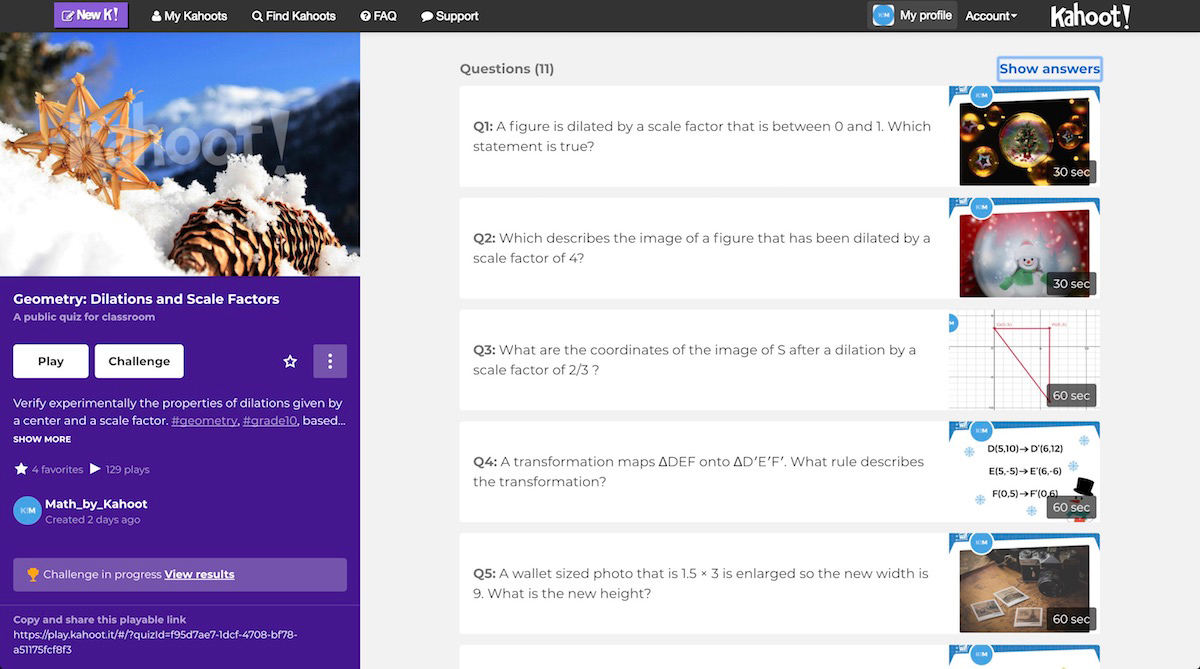This screenshot has width=1200, height=669.
Task: Click the Math_by_Kahoot creator avatar
Action: point(27,511)
